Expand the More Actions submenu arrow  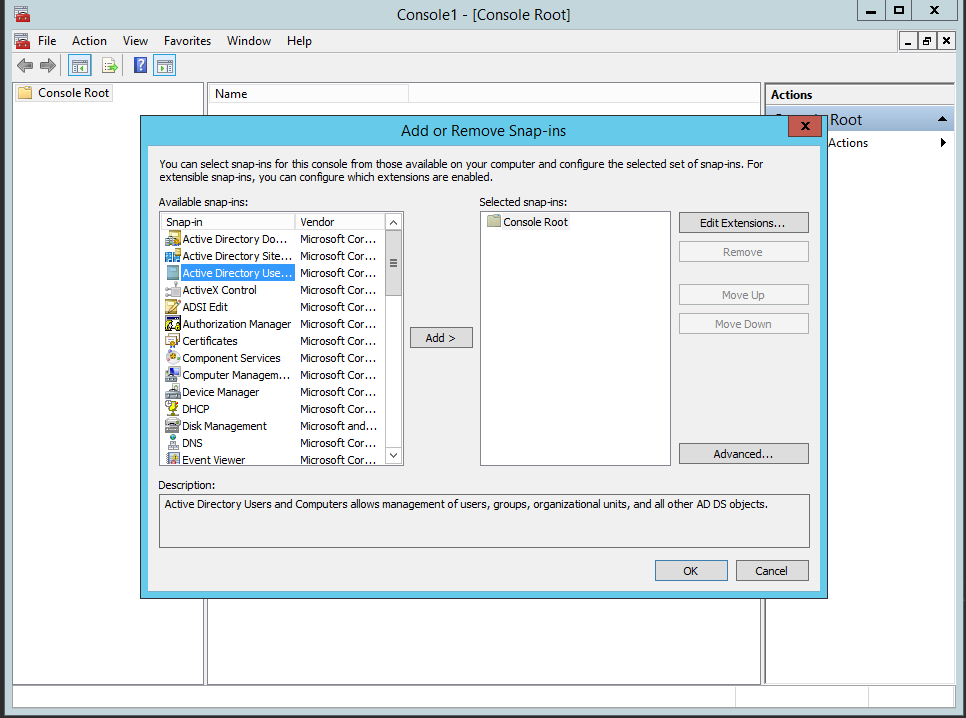click(943, 143)
